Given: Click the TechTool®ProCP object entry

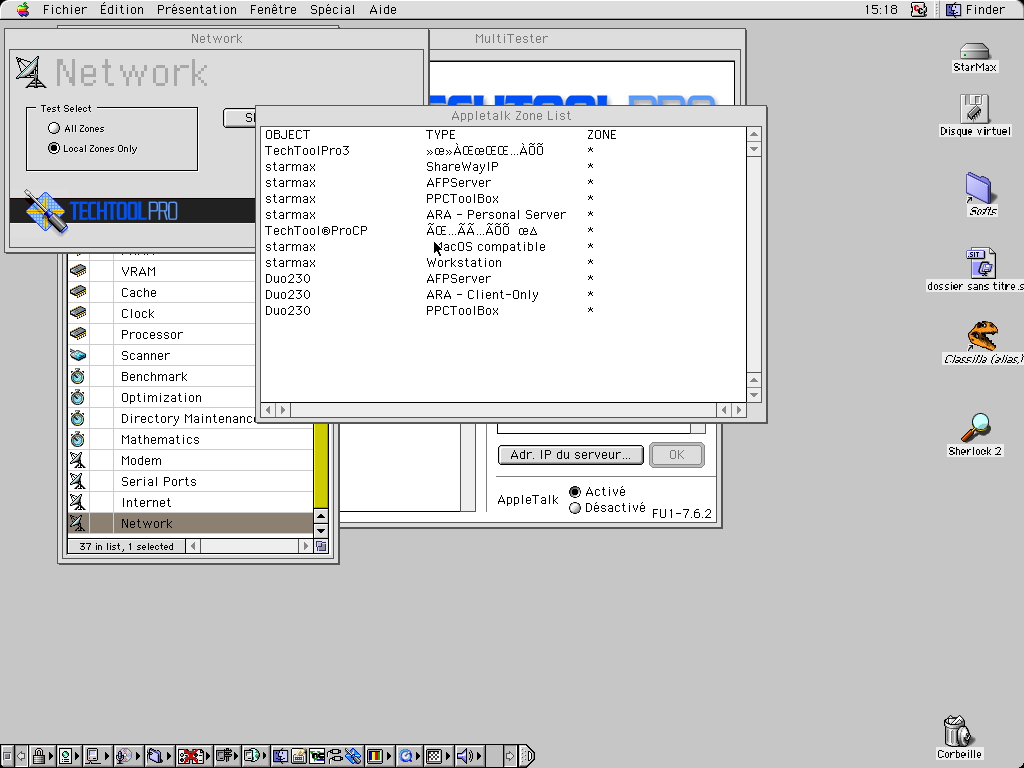Looking at the screenshot, I should coord(316,231).
